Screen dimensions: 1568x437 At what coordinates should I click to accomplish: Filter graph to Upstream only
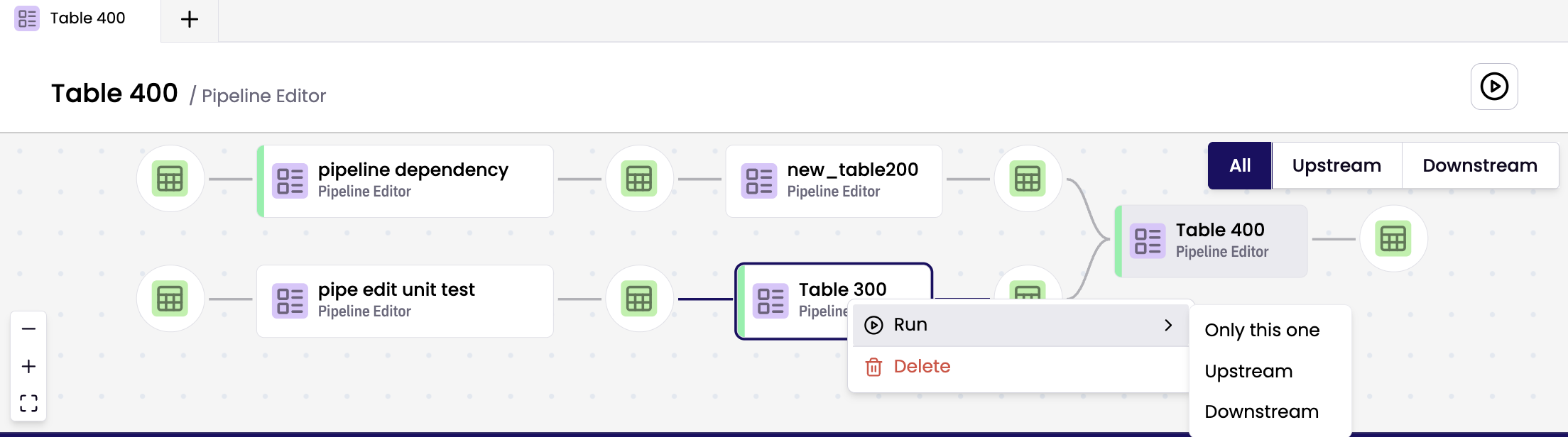[1336, 165]
